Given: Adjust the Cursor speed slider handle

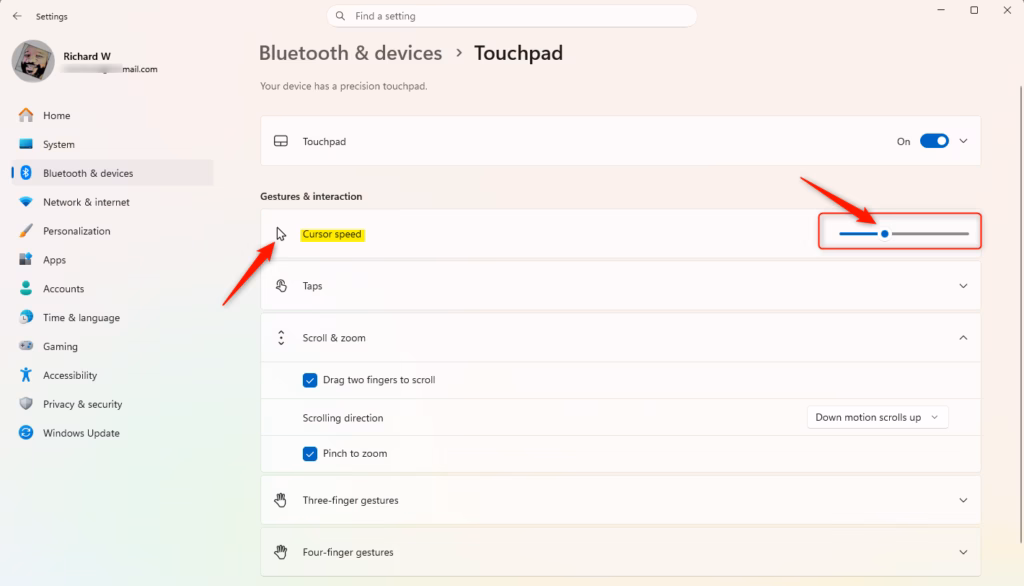Looking at the screenshot, I should pos(885,234).
